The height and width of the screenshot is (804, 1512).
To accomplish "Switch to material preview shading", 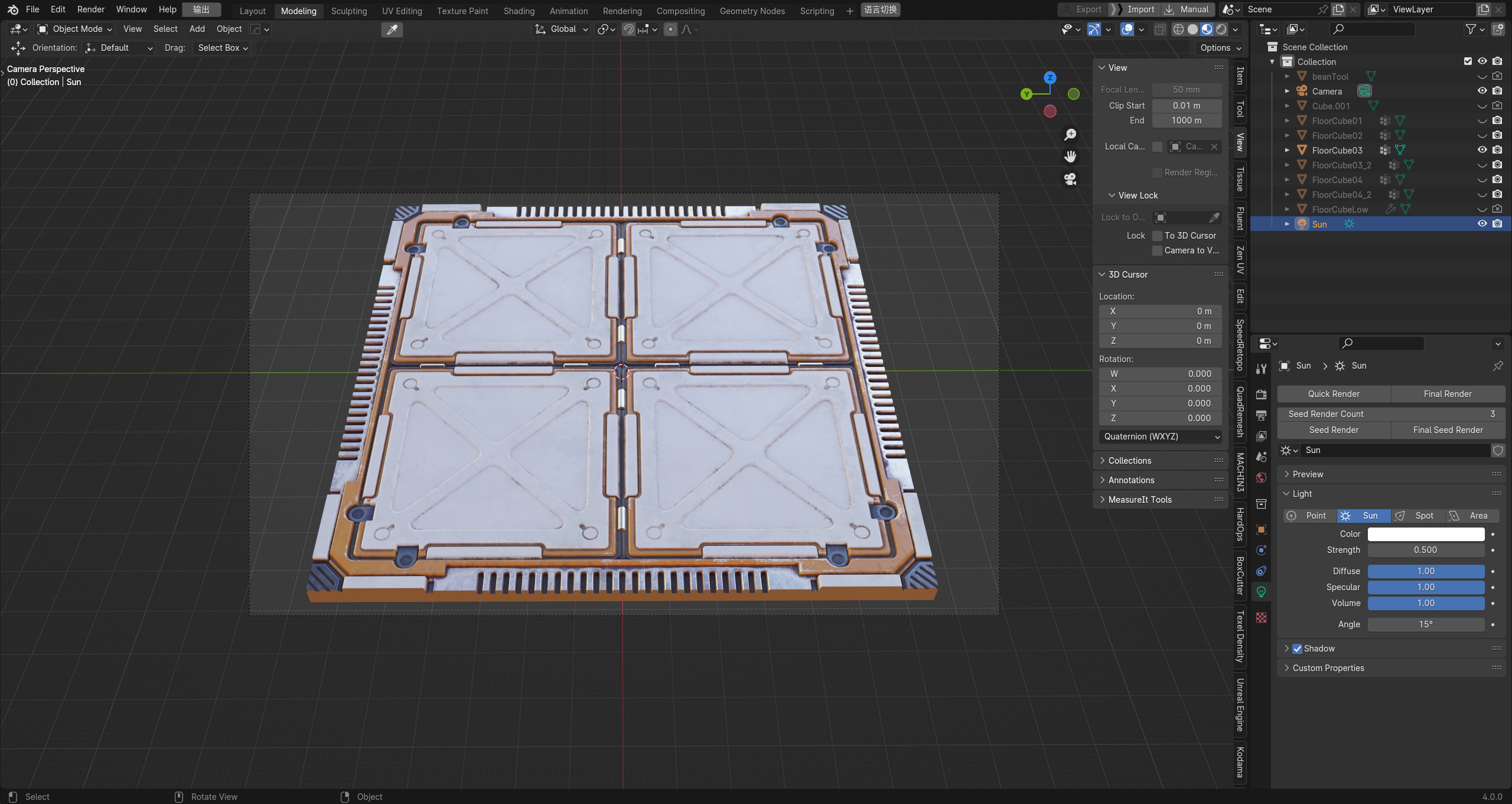I will (x=1207, y=29).
